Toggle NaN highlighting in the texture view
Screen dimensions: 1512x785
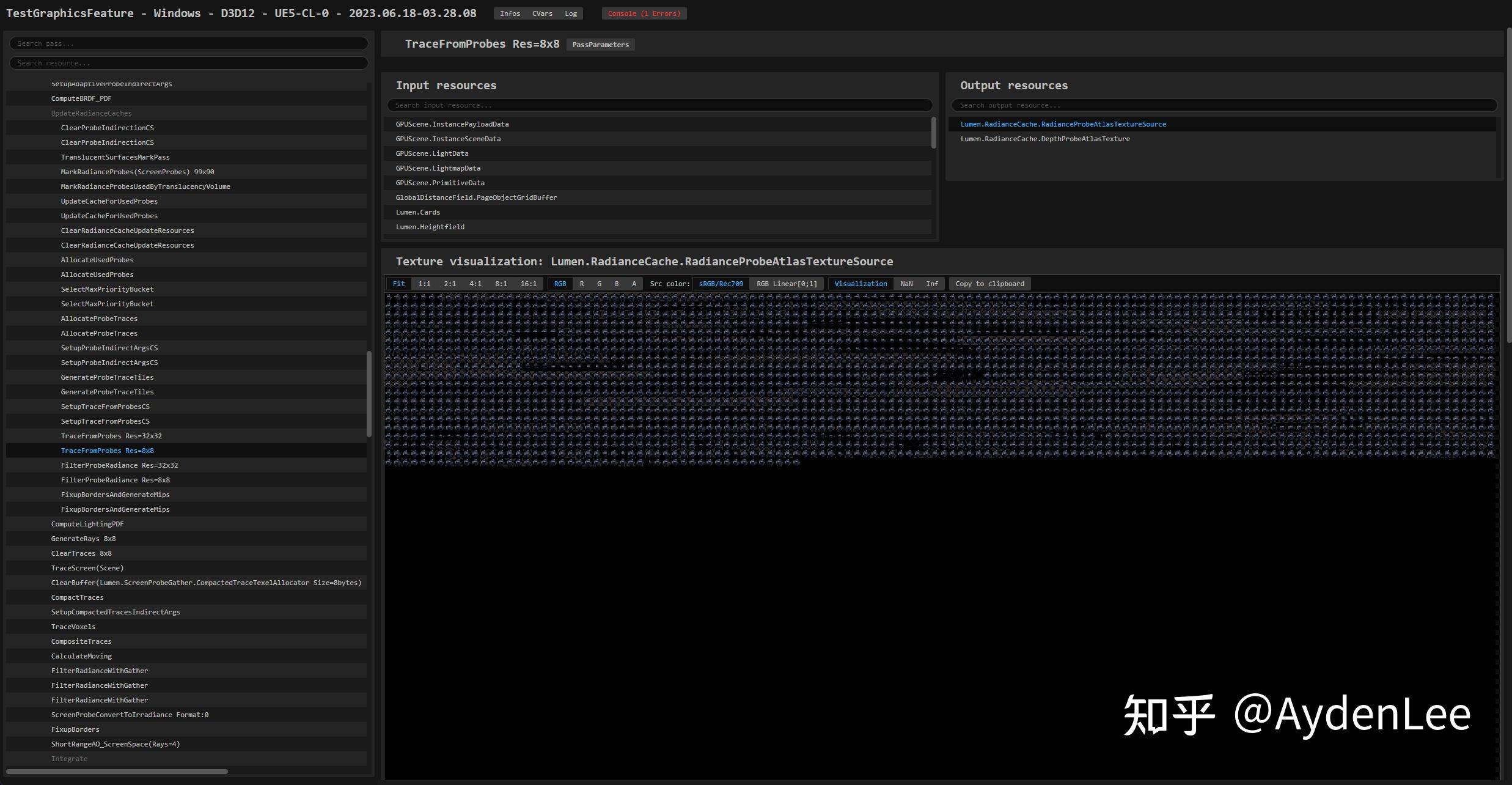(906, 283)
